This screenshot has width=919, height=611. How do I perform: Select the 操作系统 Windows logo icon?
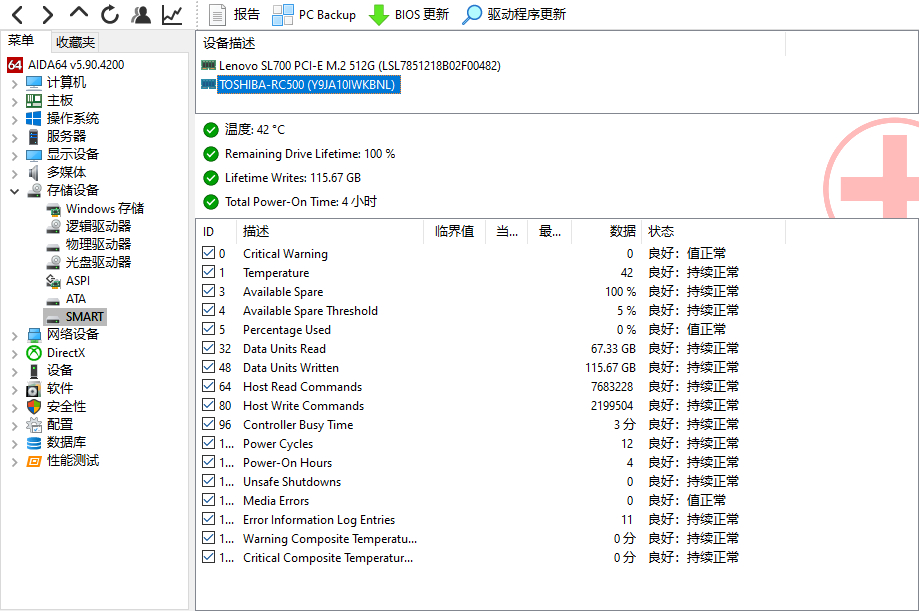point(34,118)
